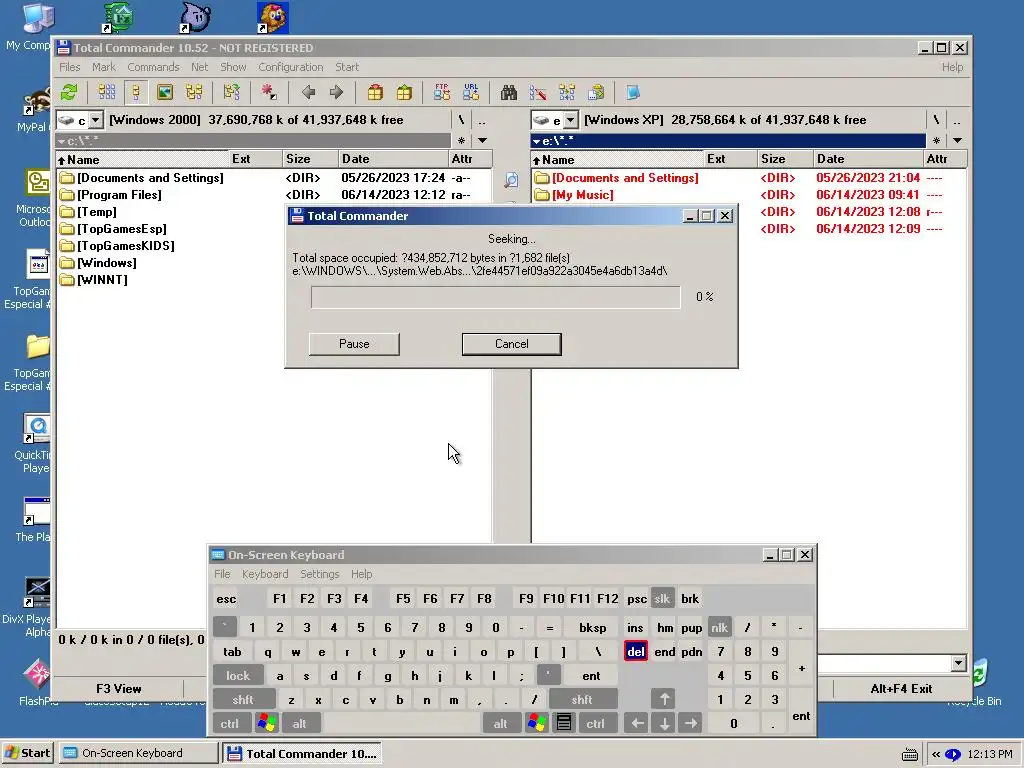Select the [Documents and Settings] folder in left panel

pyautogui.click(x=150, y=178)
